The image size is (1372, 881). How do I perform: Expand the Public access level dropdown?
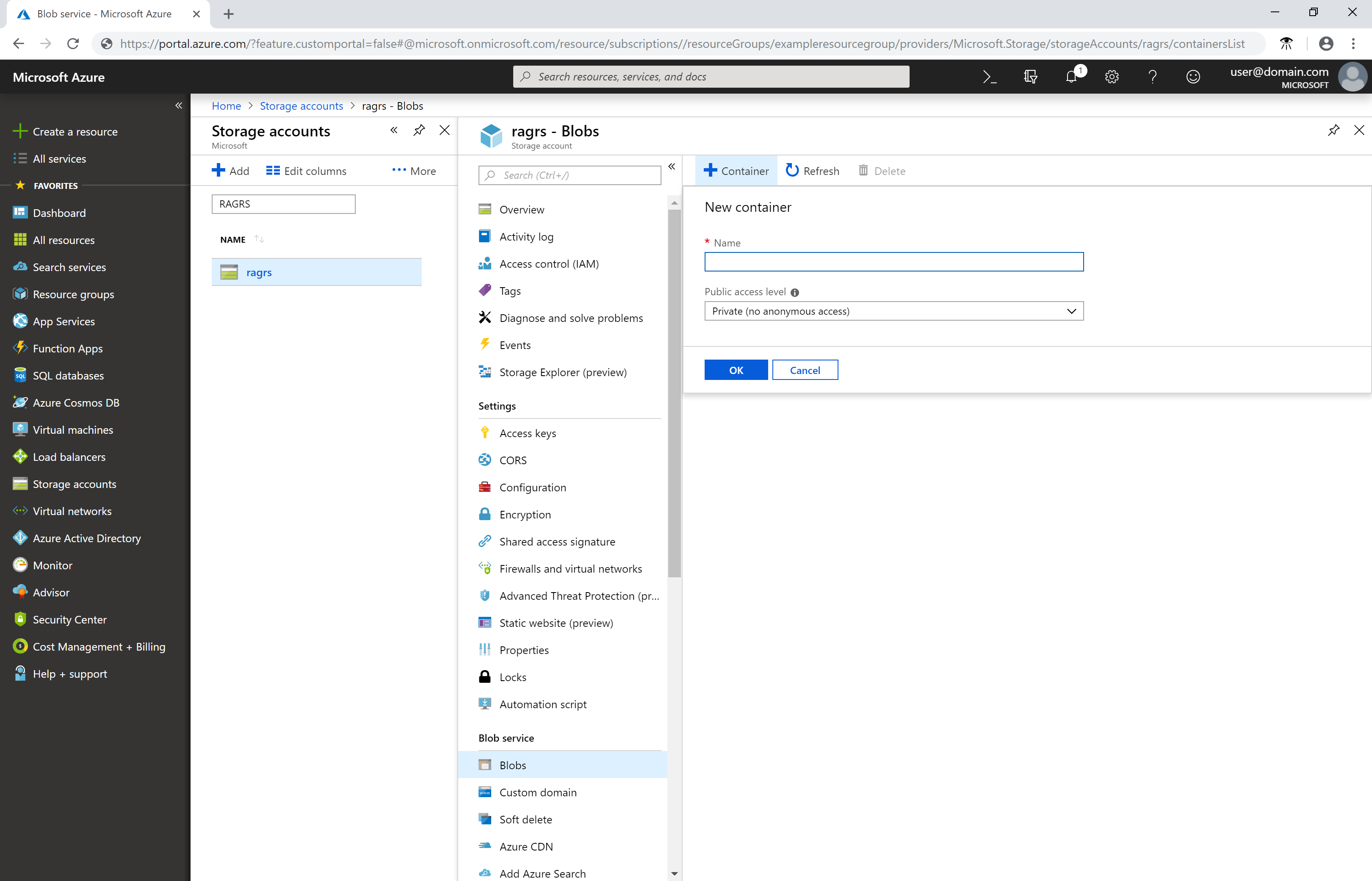(x=1070, y=311)
